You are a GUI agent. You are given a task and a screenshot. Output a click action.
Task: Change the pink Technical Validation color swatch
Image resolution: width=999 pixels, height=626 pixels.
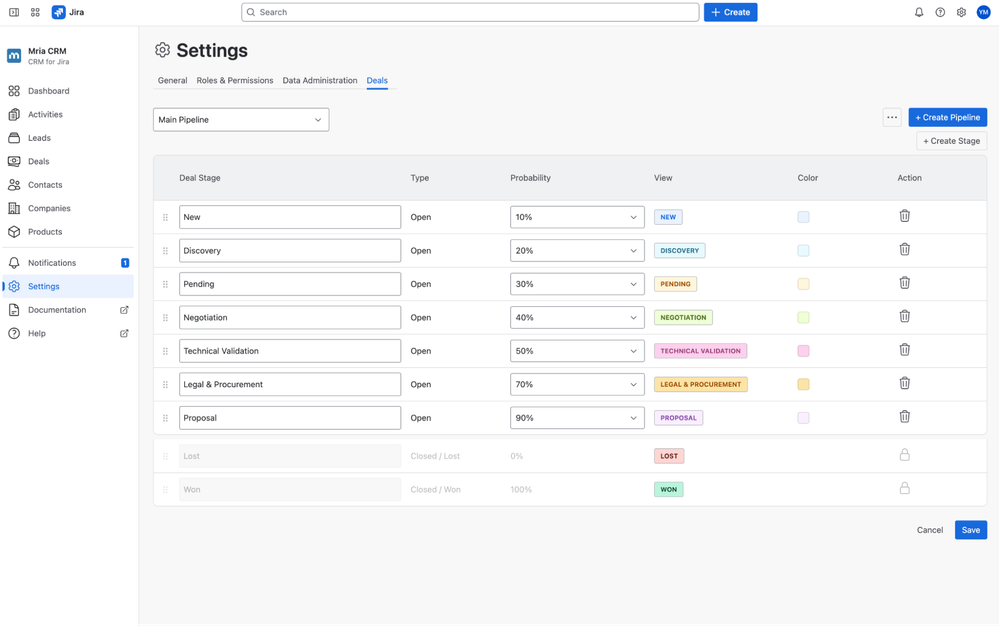(803, 351)
